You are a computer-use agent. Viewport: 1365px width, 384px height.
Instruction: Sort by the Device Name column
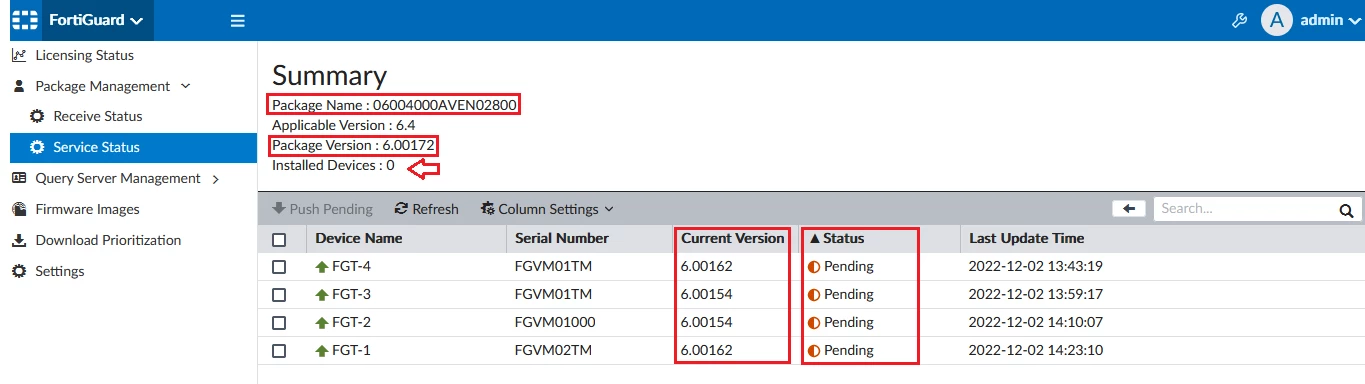pyautogui.click(x=359, y=238)
